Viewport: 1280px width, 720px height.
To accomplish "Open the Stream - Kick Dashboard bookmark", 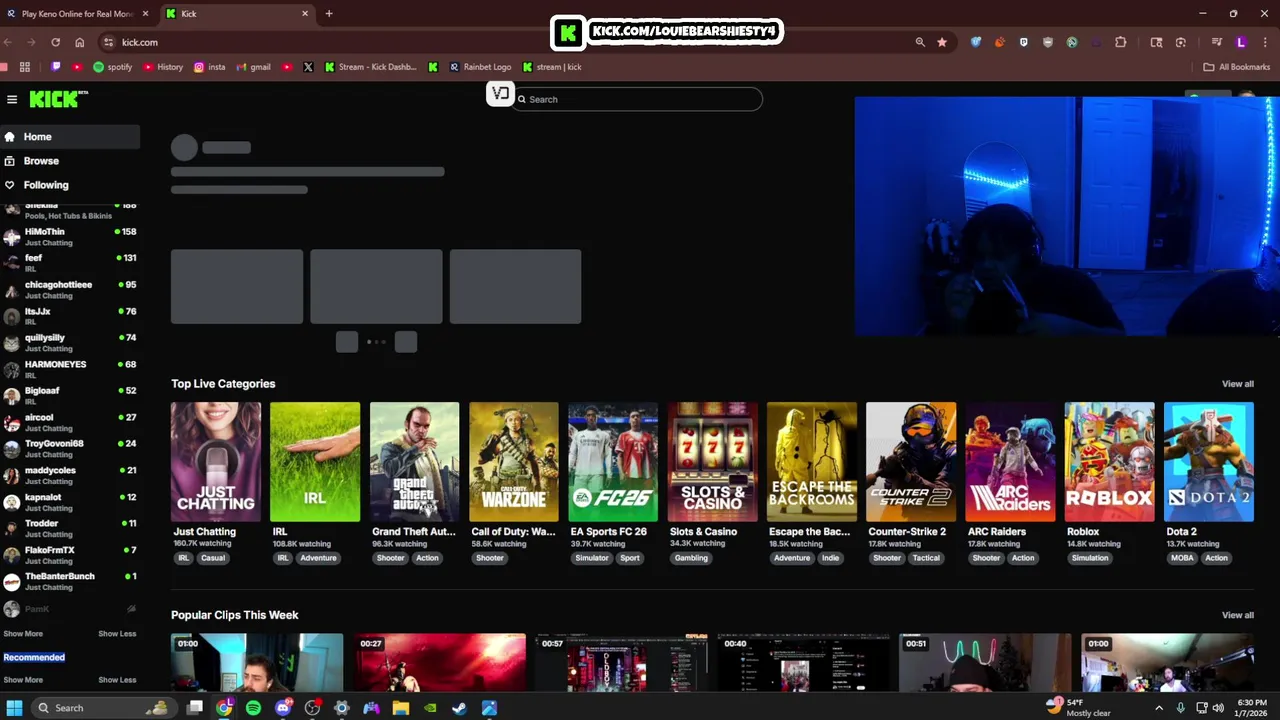I will point(370,67).
